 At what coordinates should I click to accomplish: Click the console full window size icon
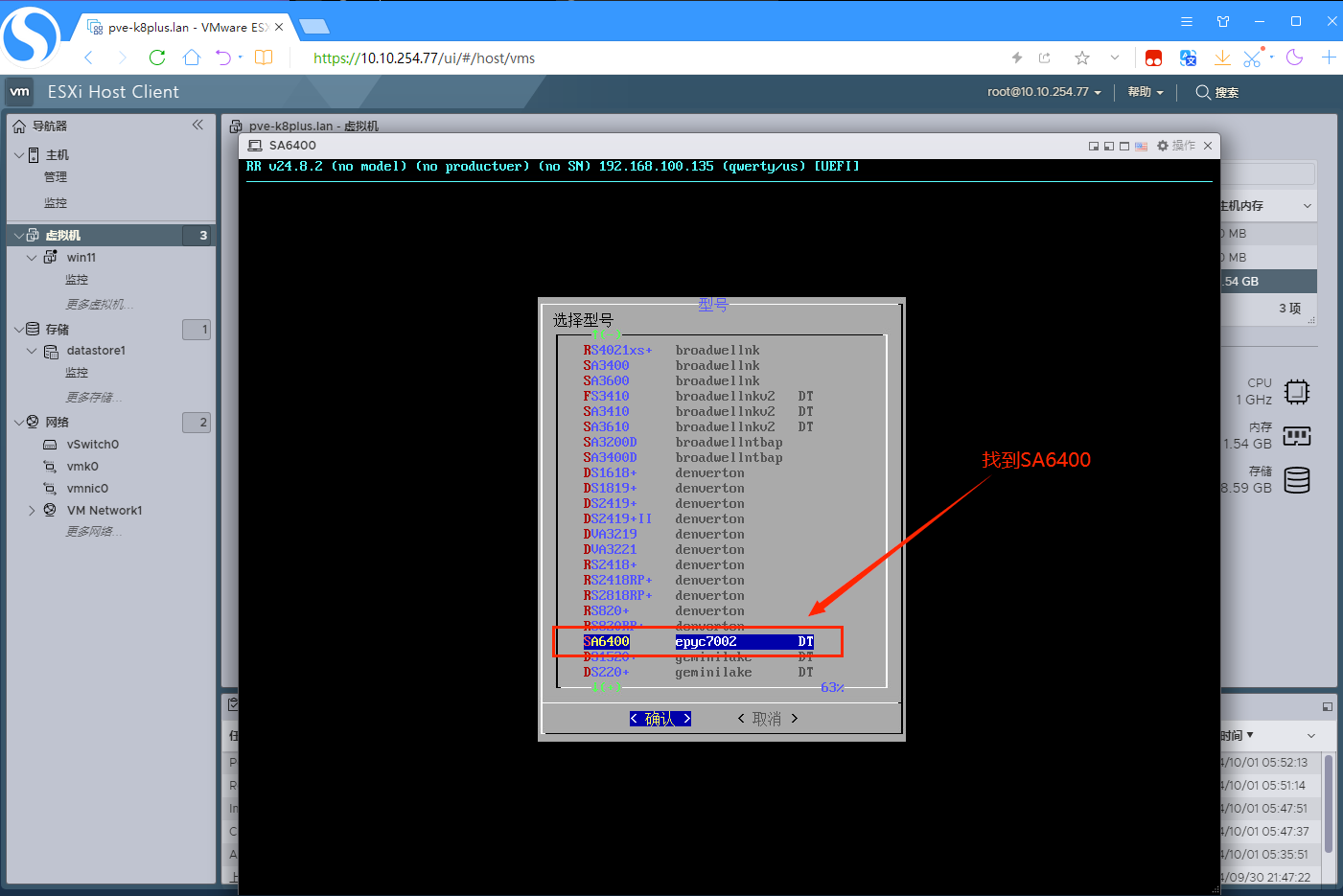(1124, 146)
